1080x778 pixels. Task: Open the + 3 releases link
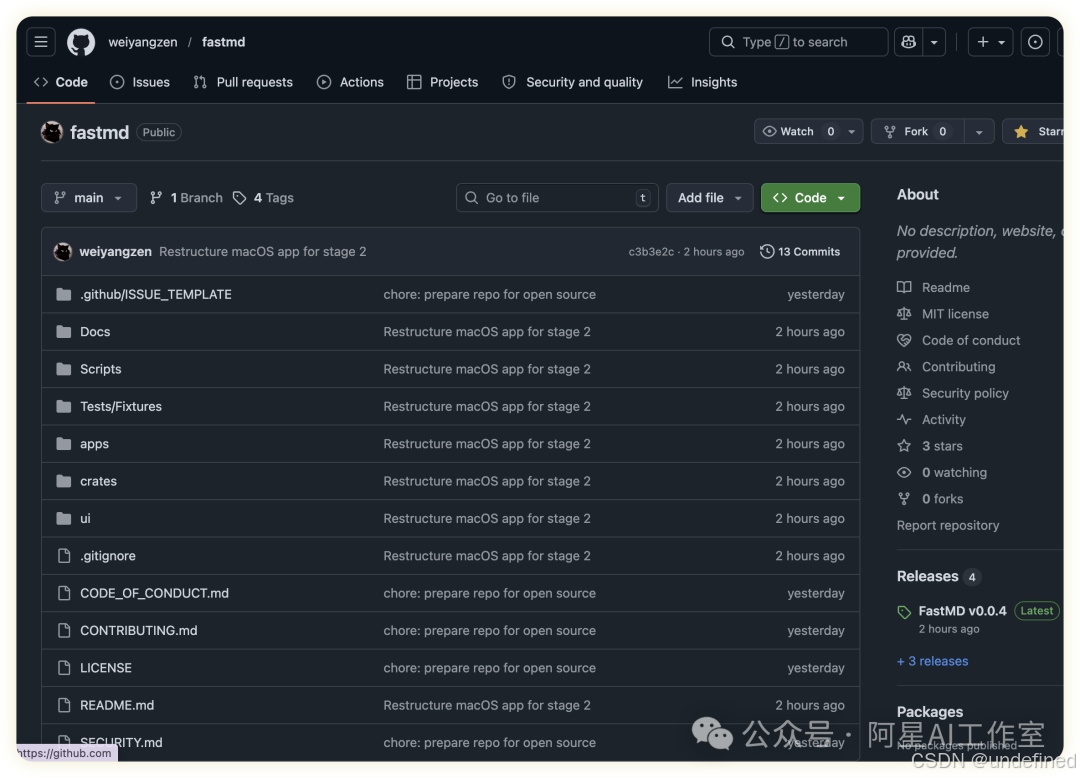[933, 662]
